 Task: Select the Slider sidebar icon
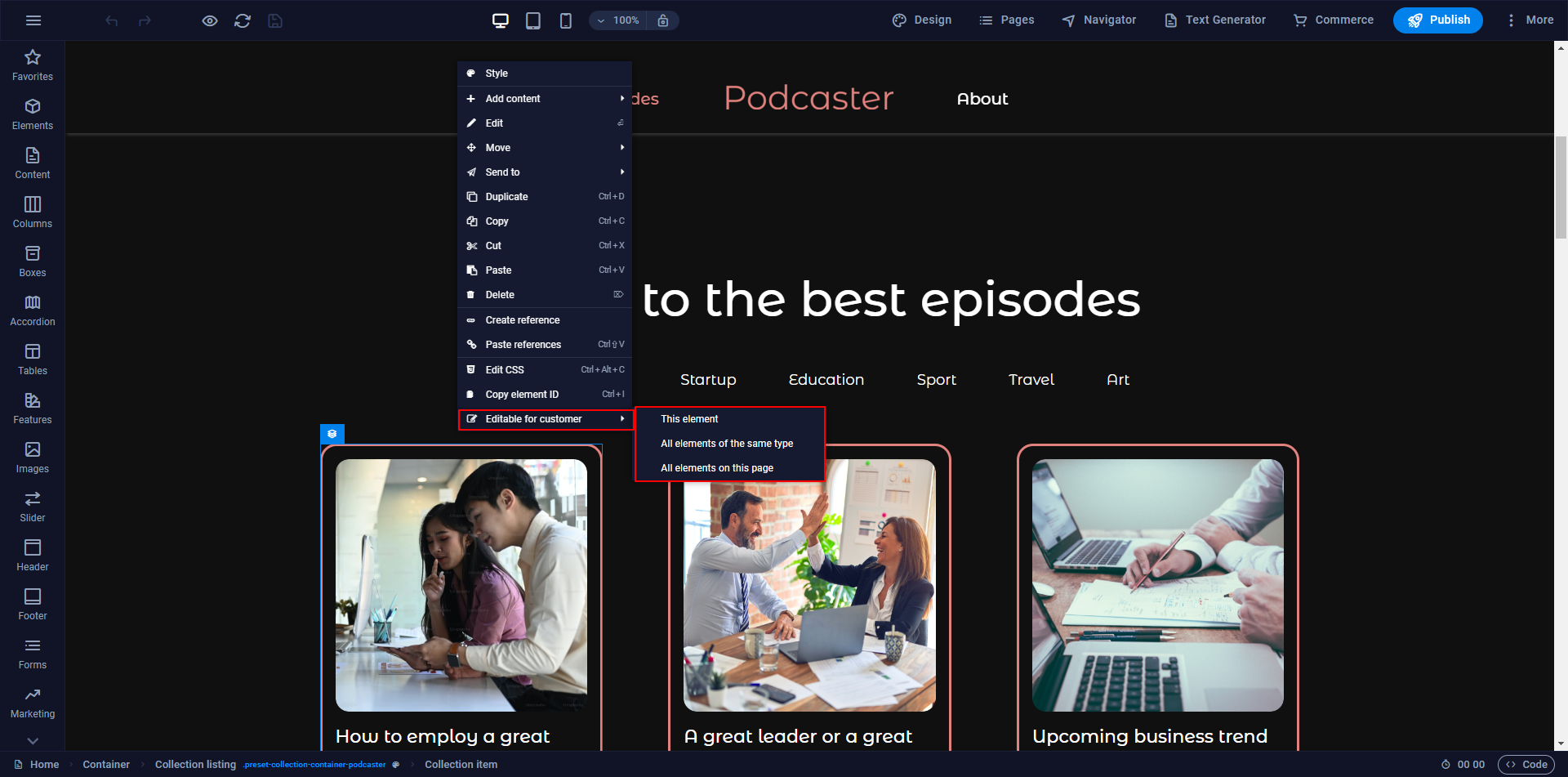33,507
